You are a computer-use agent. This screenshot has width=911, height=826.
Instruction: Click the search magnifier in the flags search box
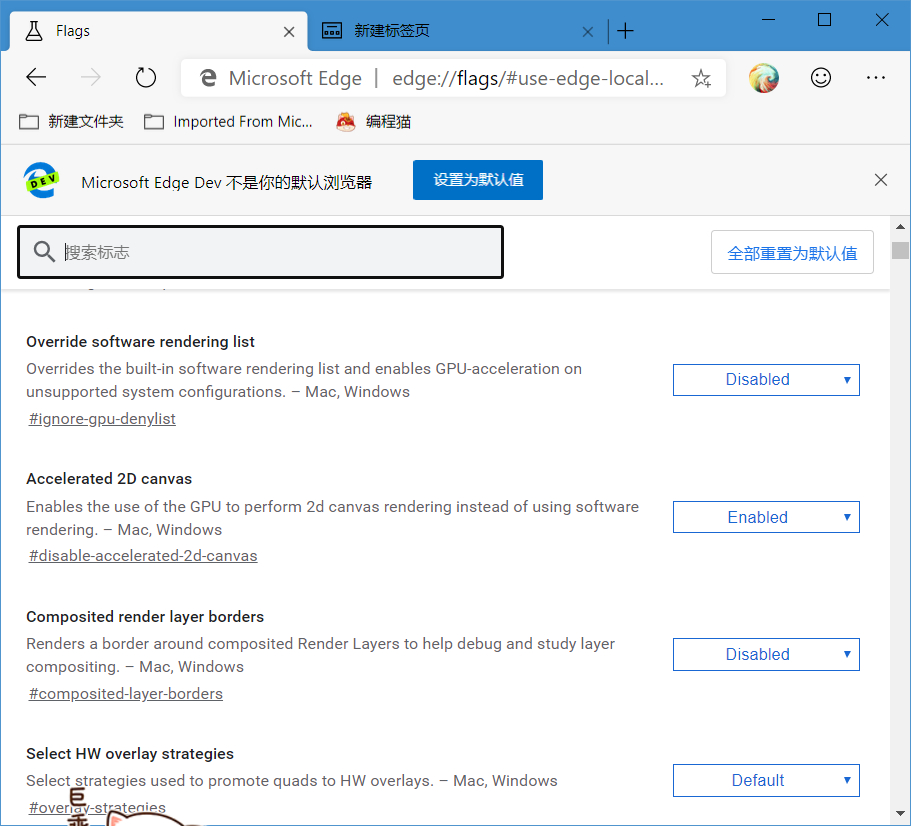click(x=44, y=251)
